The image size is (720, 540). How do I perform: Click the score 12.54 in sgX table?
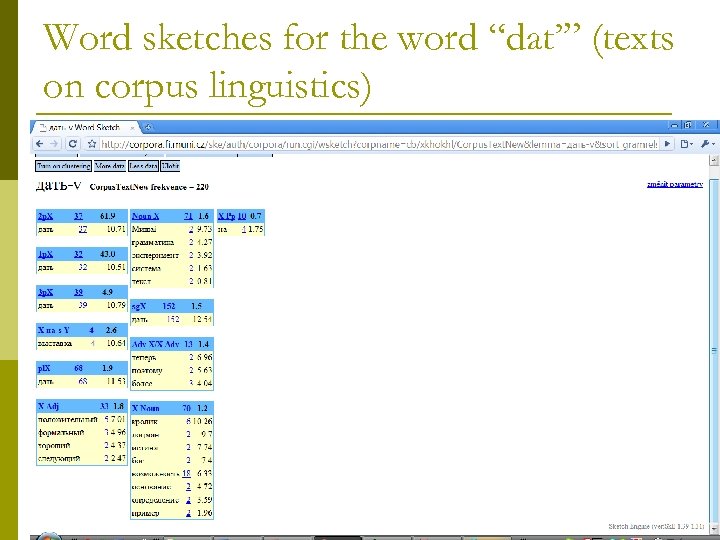(x=202, y=319)
